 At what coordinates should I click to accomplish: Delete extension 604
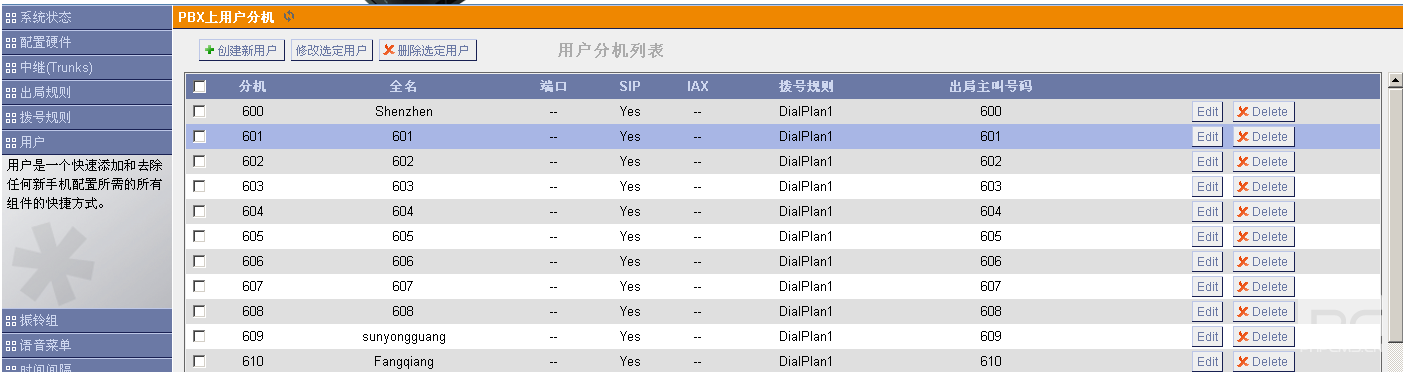pyautogui.click(x=1263, y=211)
